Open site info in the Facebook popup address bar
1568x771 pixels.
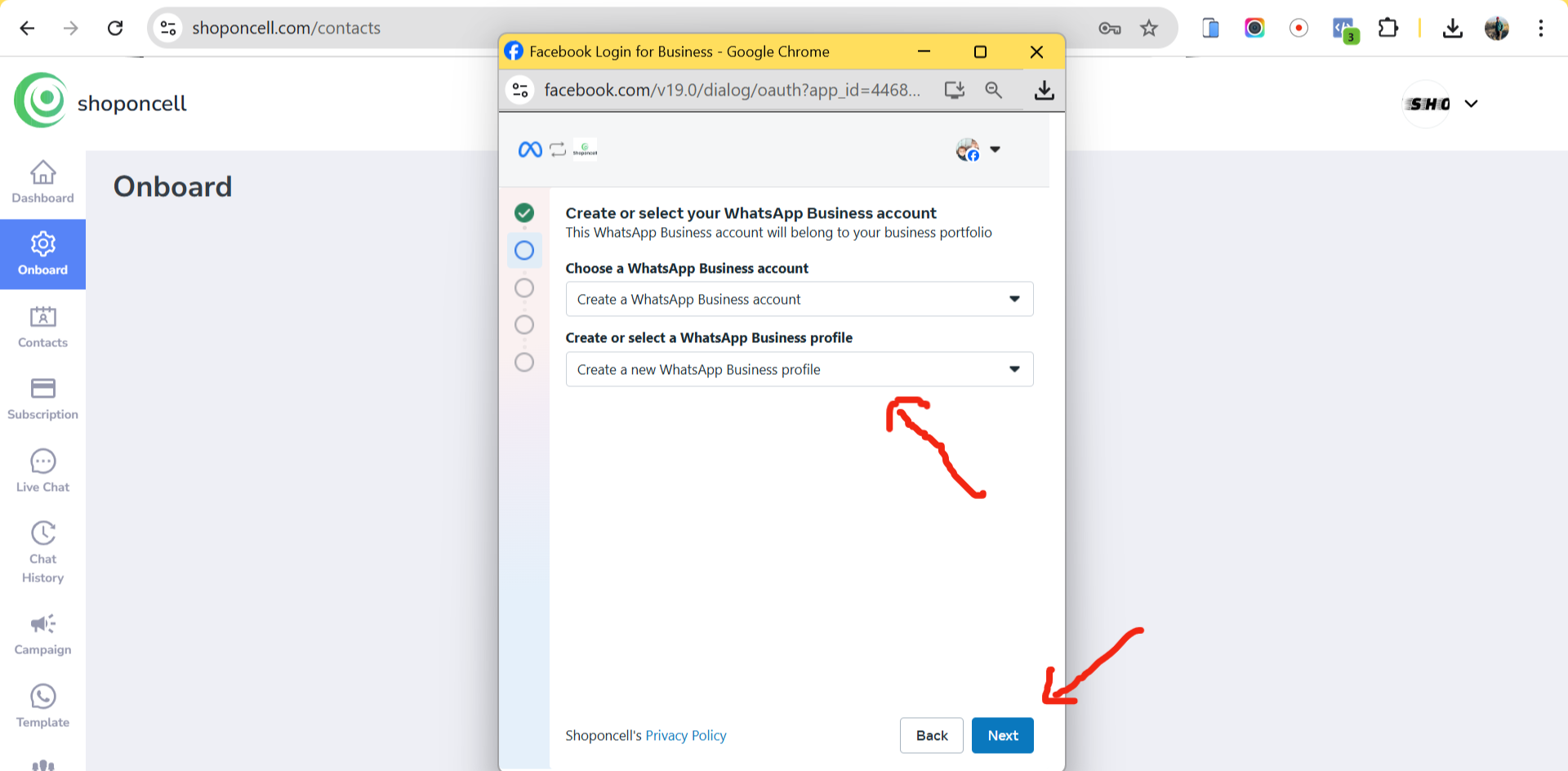pos(520,90)
